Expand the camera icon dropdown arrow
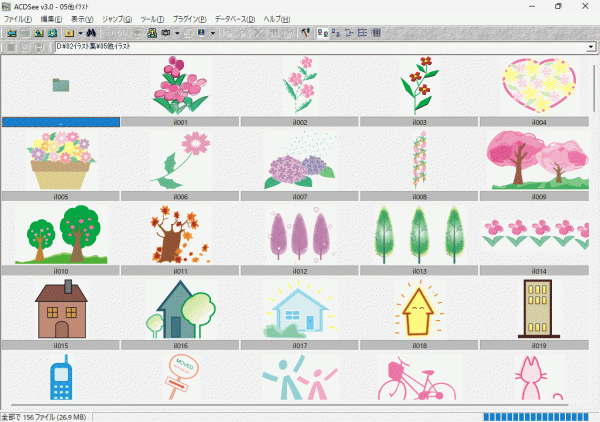 coord(177,33)
